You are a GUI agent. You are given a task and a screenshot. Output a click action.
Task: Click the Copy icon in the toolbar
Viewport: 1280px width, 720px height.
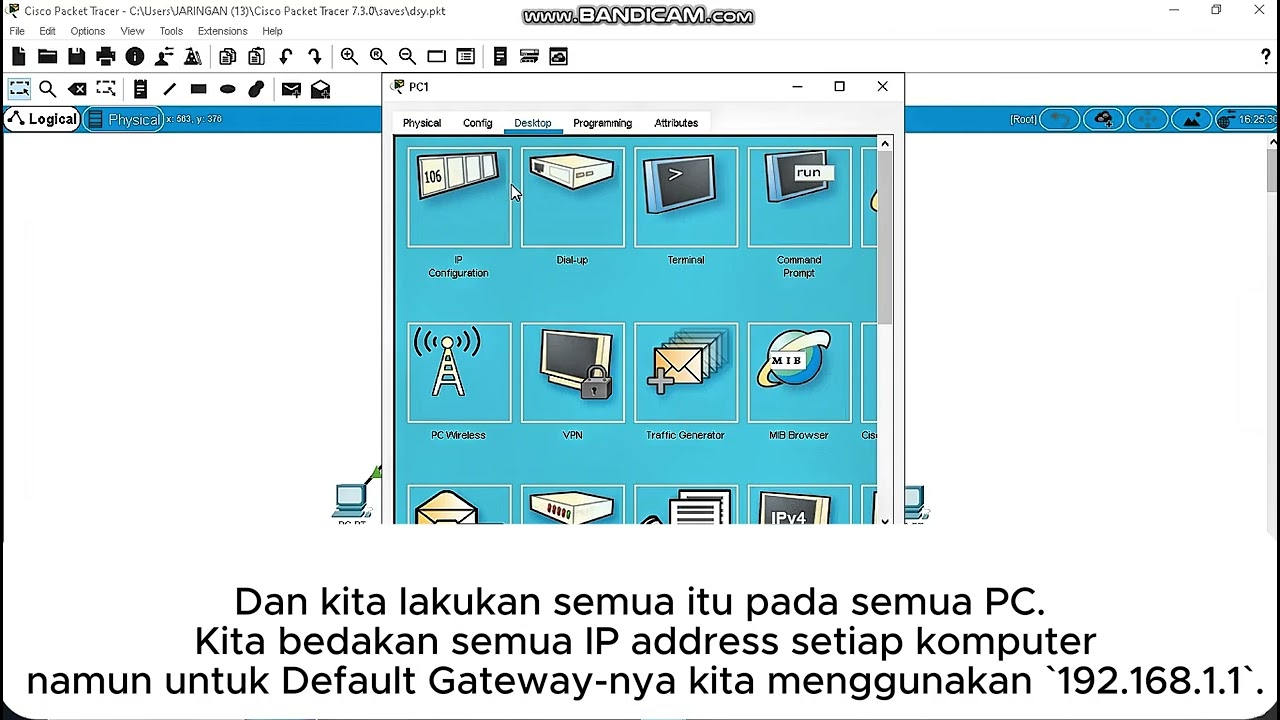[x=228, y=57]
